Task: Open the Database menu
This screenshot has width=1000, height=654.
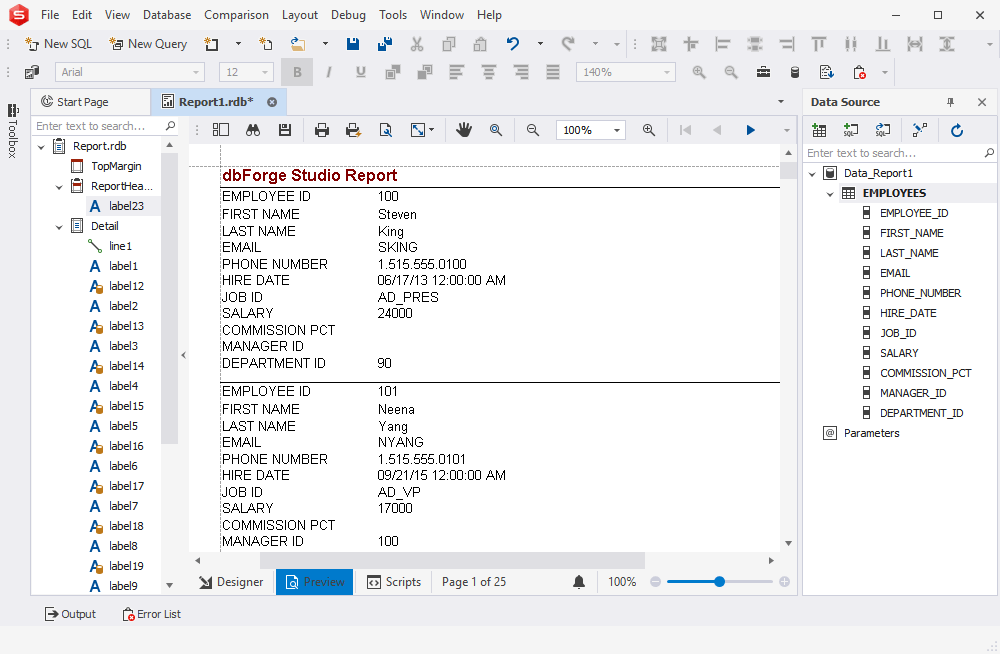Action: (167, 15)
